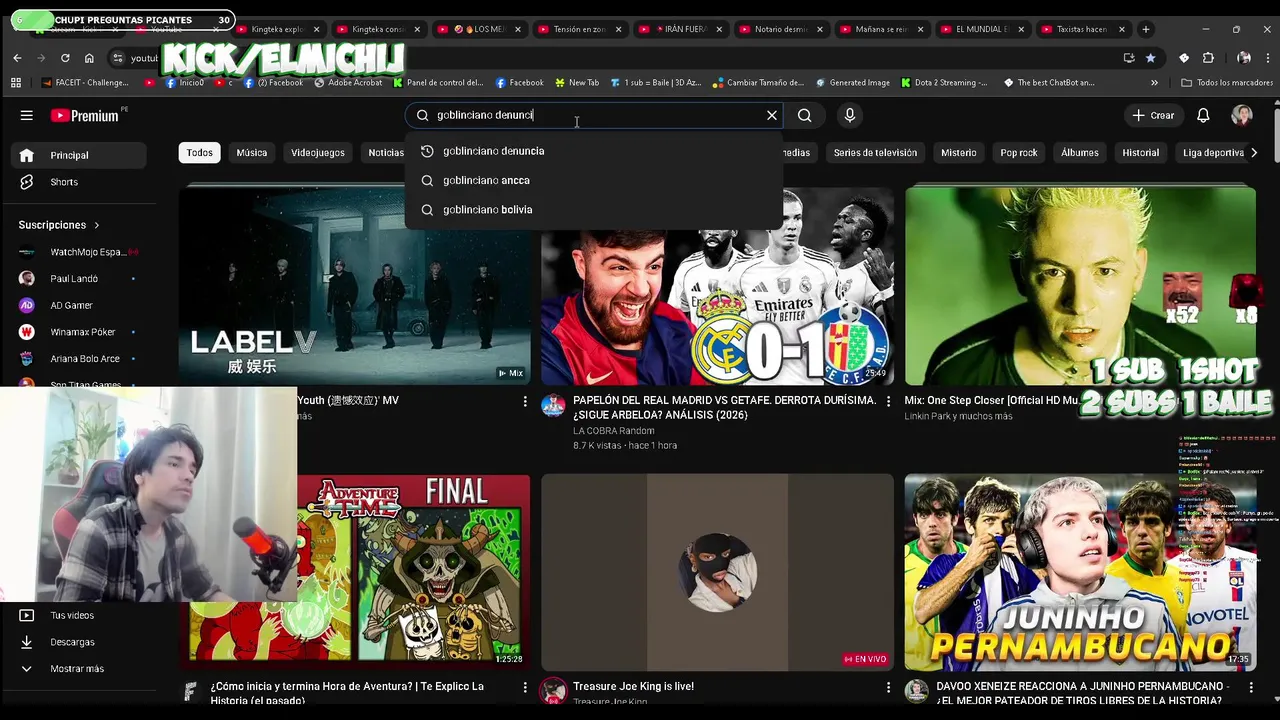Open the YouTube hamburger guide menu
1280x720 pixels.
27,115
